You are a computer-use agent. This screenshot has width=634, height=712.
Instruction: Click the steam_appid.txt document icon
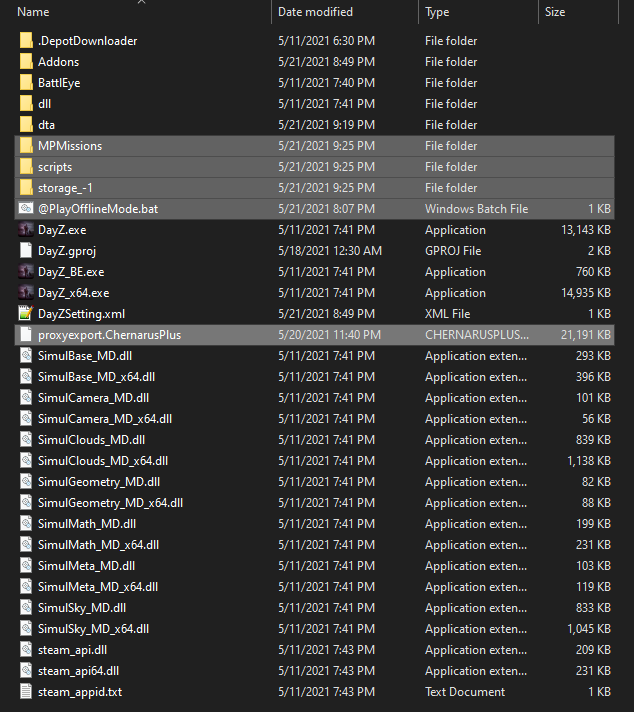pos(26,692)
